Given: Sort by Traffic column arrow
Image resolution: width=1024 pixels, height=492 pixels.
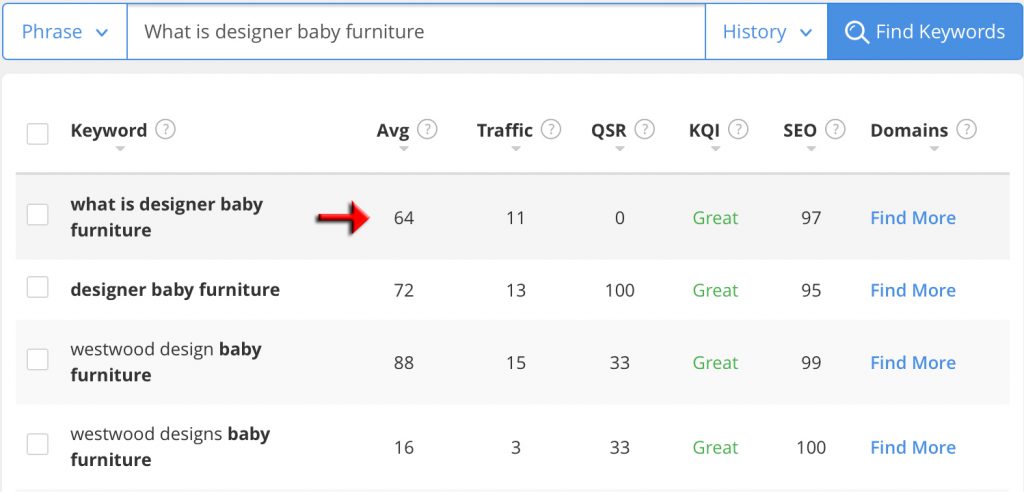Looking at the screenshot, I should click(x=516, y=149).
